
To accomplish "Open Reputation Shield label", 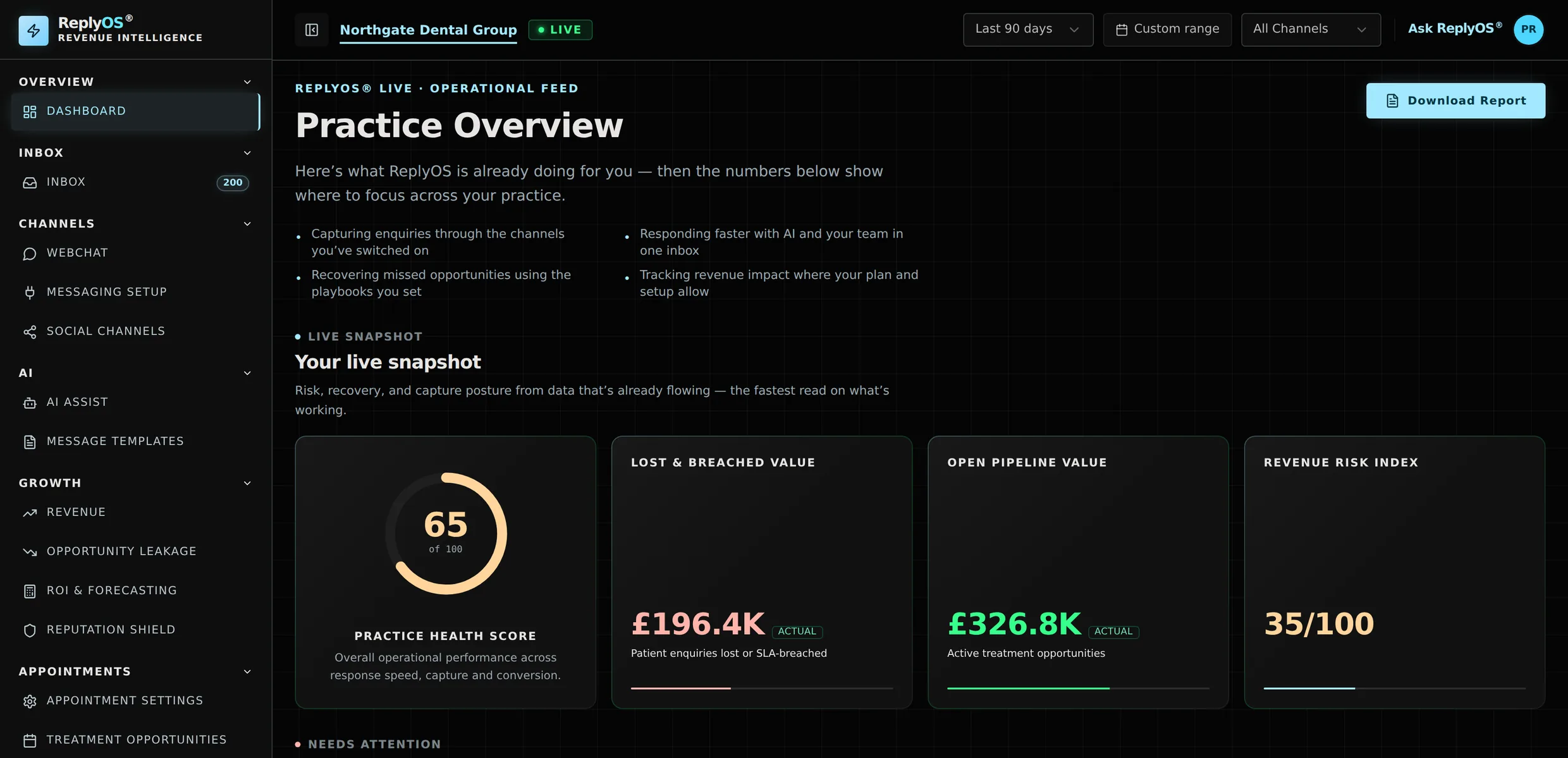I will [111, 630].
